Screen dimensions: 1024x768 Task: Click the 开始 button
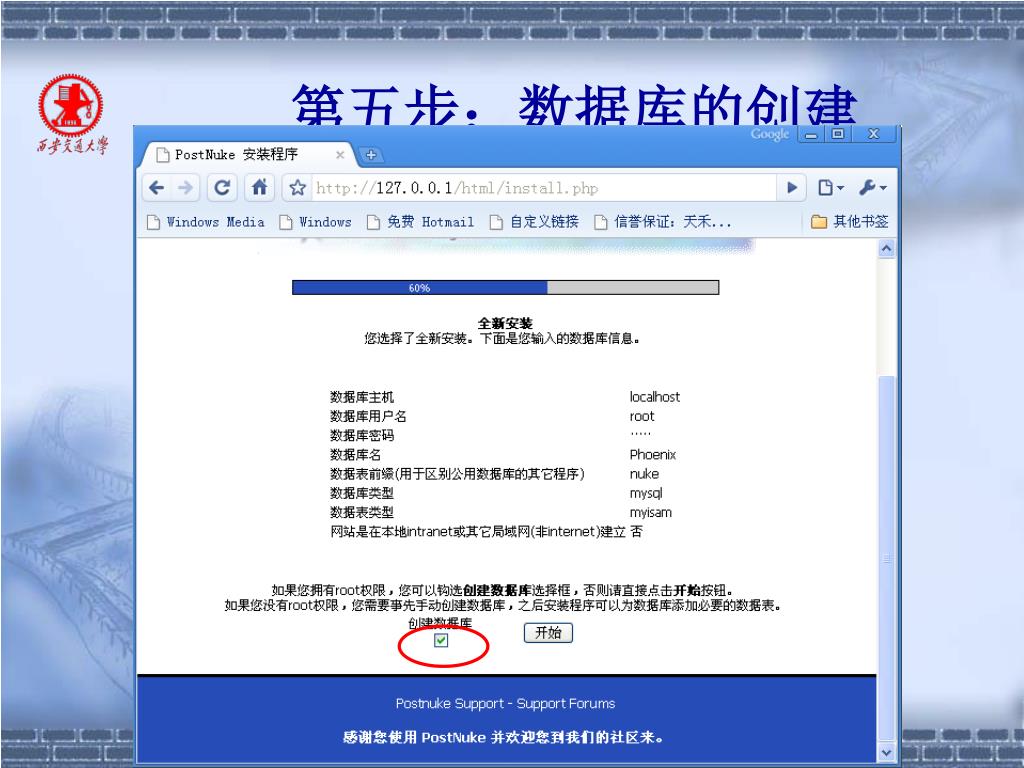pyautogui.click(x=548, y=633)
